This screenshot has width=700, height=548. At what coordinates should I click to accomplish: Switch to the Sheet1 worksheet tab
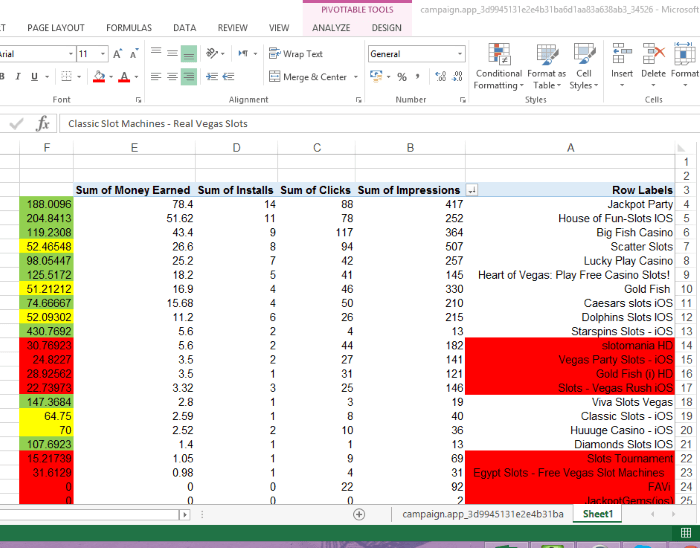(597, 514)
